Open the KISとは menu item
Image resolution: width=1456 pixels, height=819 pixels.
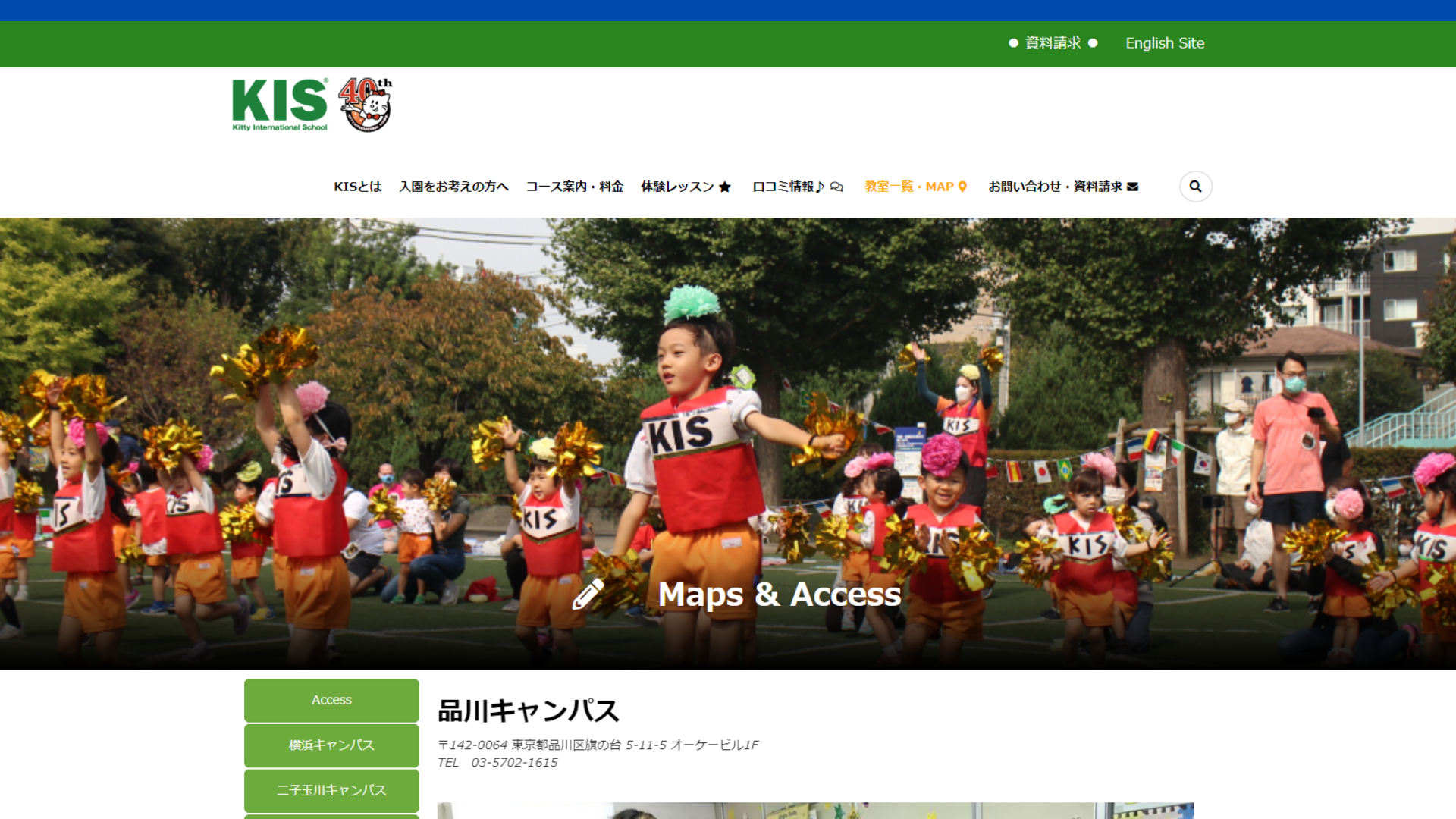click(x=357, y=186)
